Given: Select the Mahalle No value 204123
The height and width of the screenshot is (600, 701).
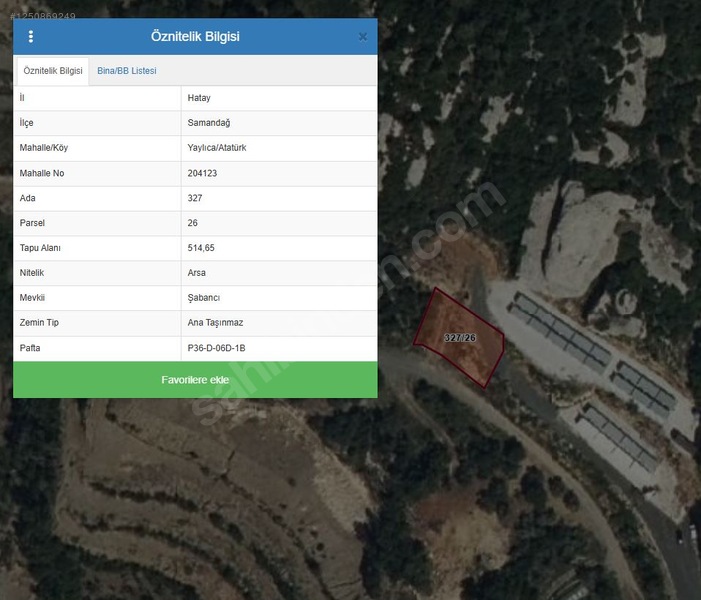Looking at the screenshot, I should [202, 173].
